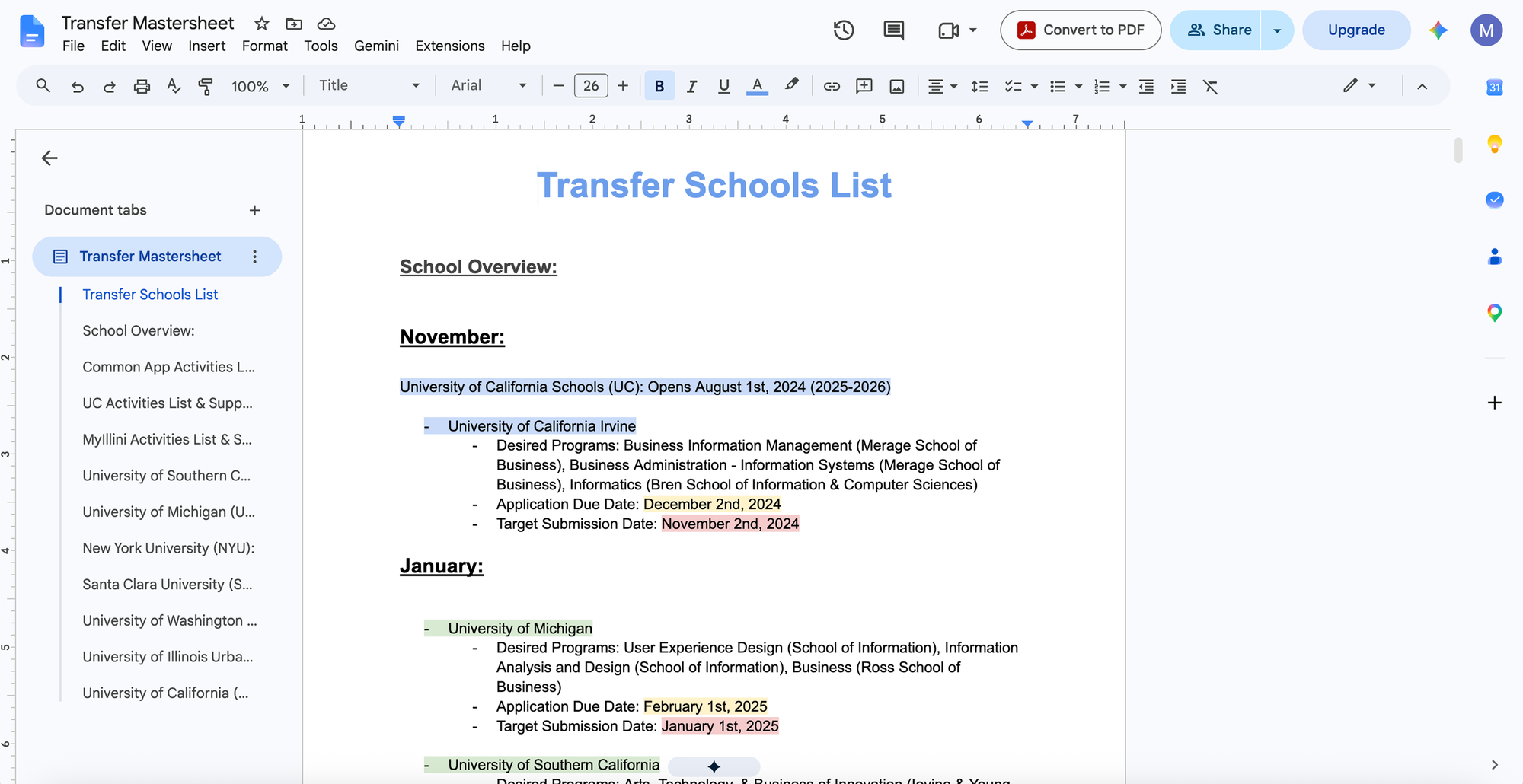1523x784 pixels.
Task: Open the Extensions menu
Action: pyautogui.click(x=449, y=46)
